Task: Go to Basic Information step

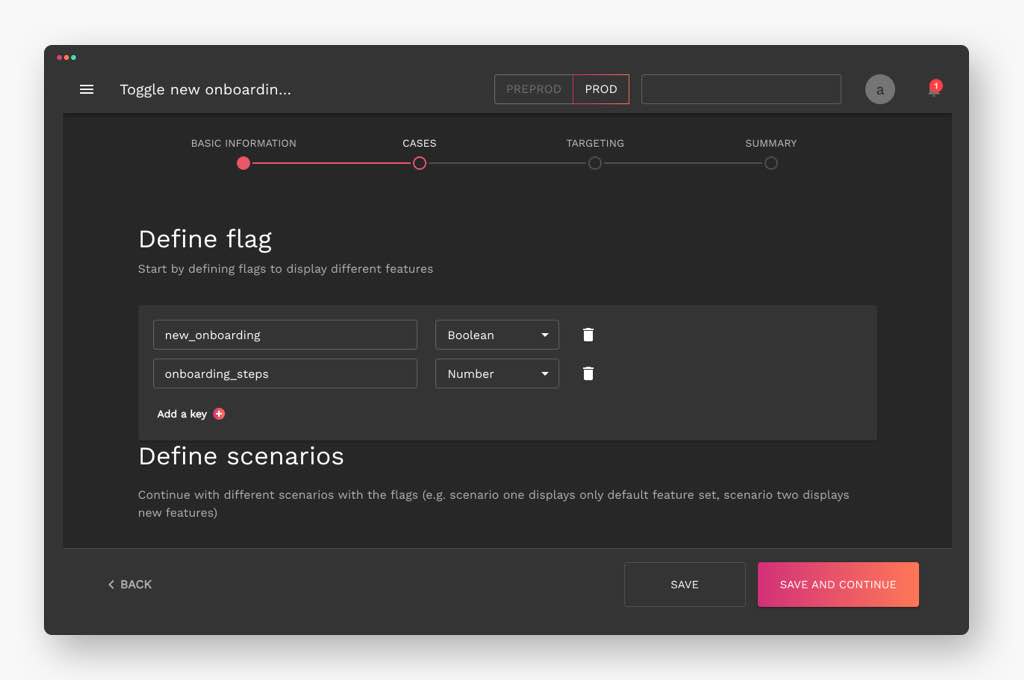Action: pyautogui.click(x=244, y=143)
